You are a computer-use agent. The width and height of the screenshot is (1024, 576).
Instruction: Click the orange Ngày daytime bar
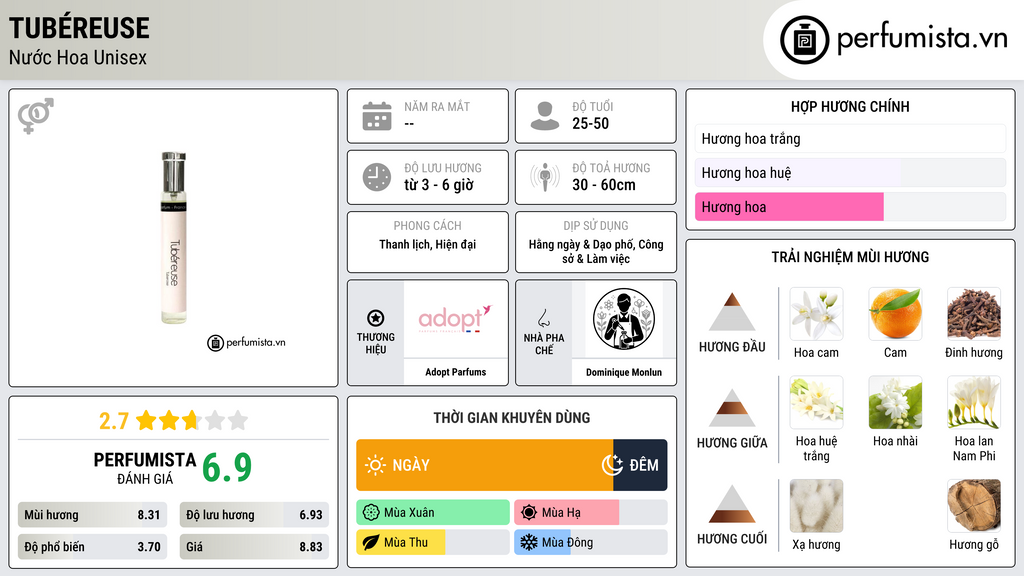(485, 465)
